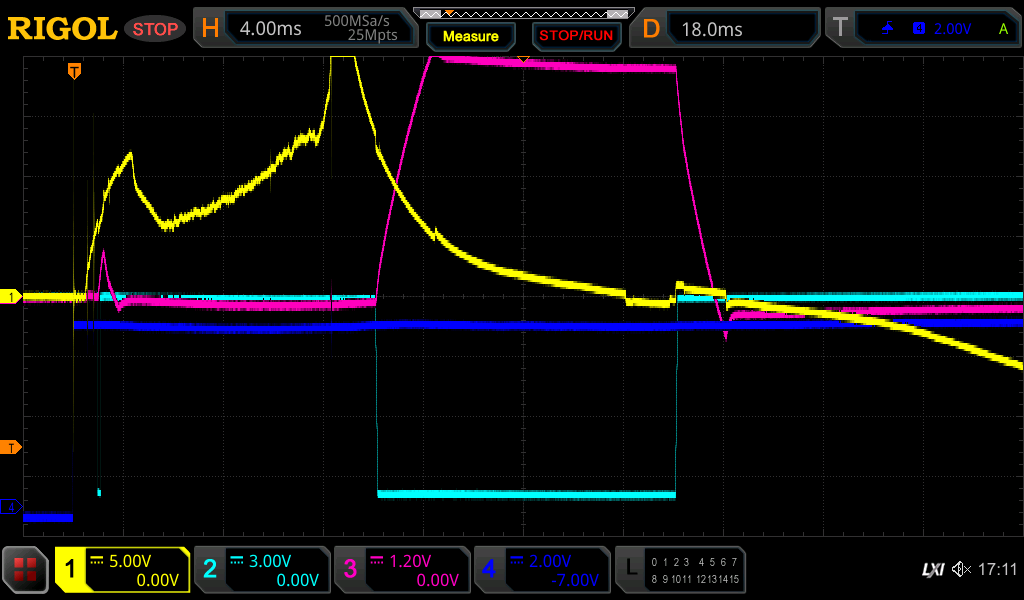Toggle channel 3 with 1.20V scale

(402, 570)
